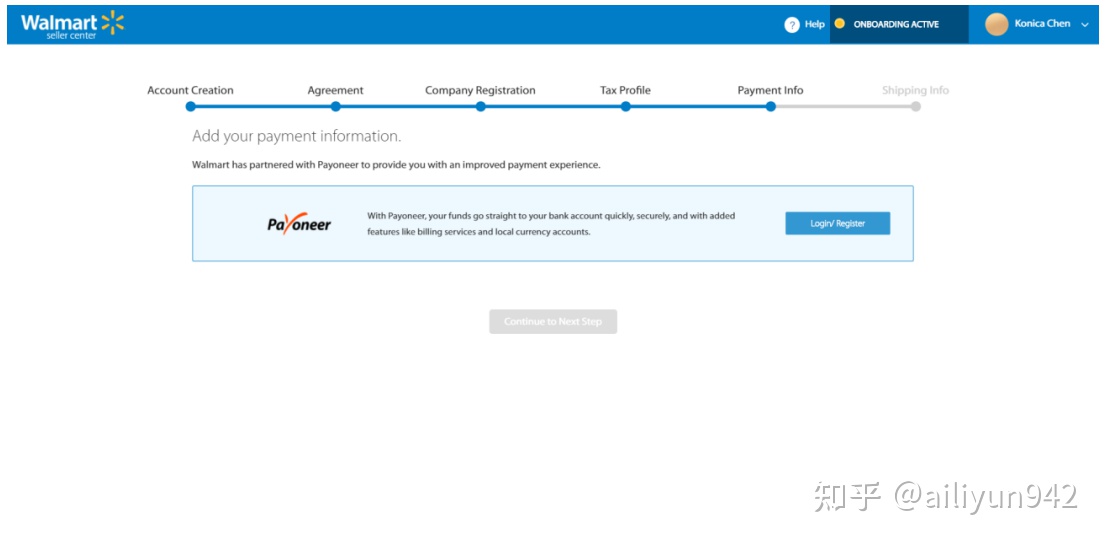Click the Walmart Seller Center logo
Viewport: 1107px width, 547px height.
tap(72, 25)
